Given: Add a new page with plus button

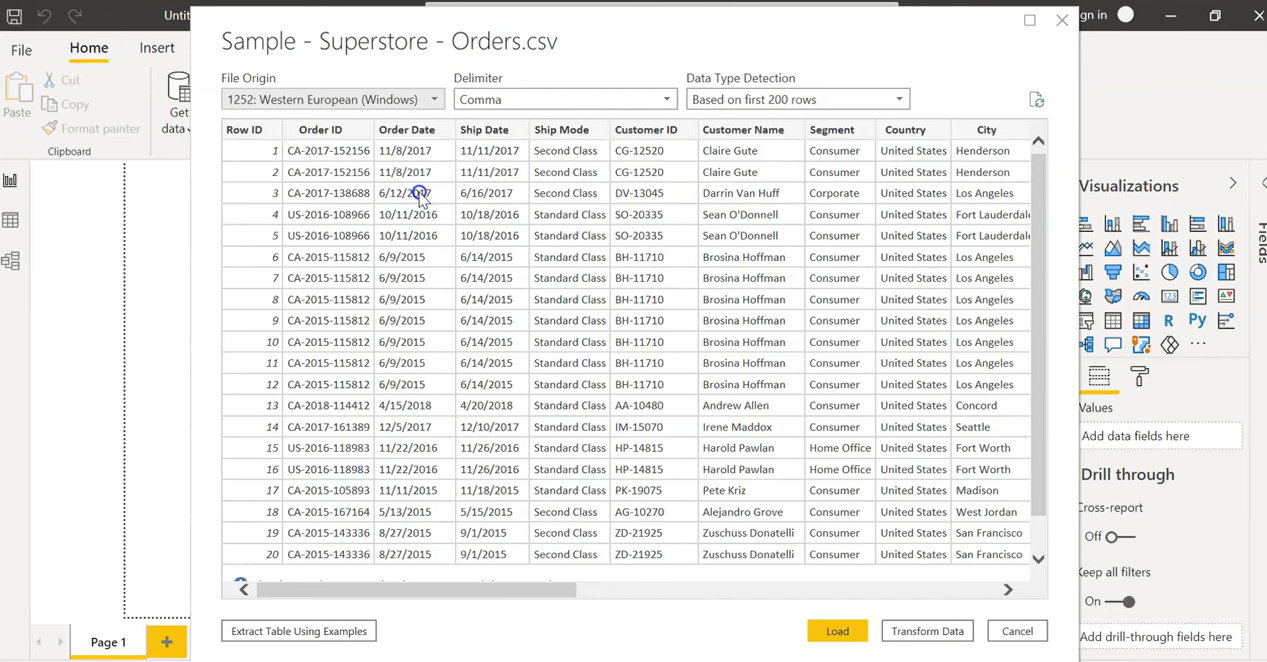Looking at the screenshot, I should [x=167, y=642].
